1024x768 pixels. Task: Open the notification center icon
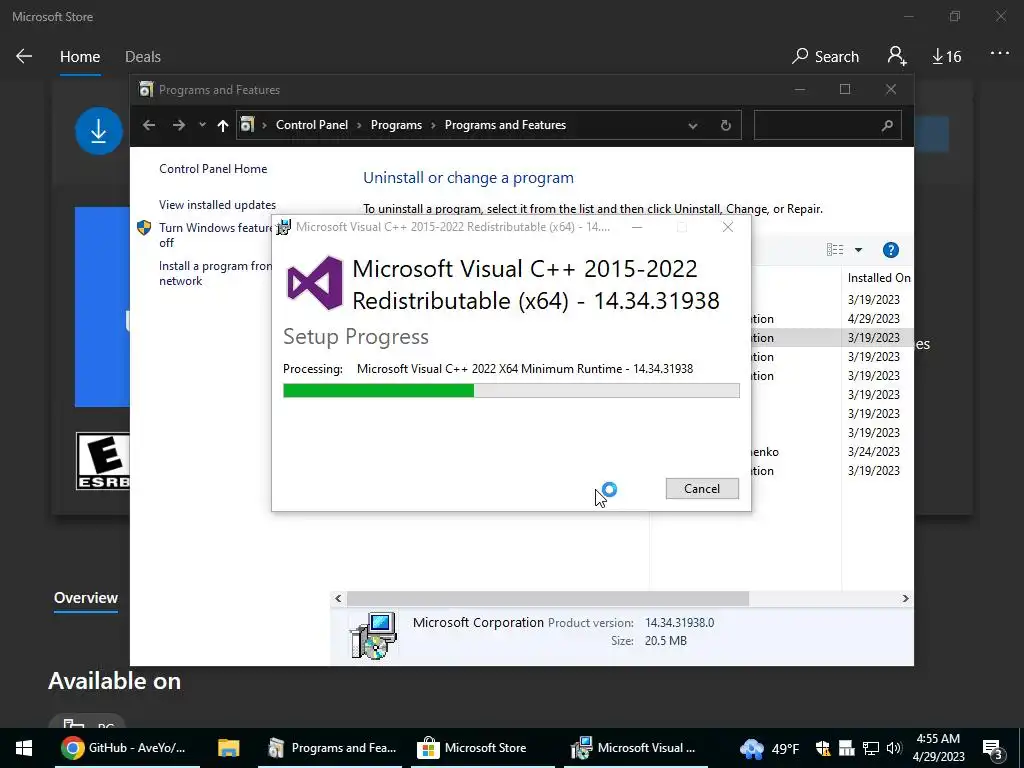point(993,748)
